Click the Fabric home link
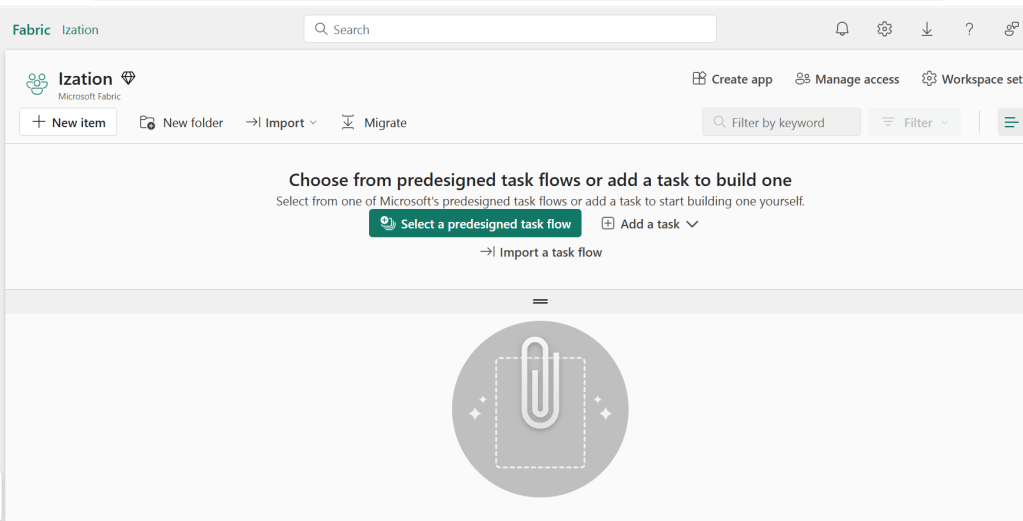The height and width of the screenshot is (521, 1023). click(x=31, y=30)
